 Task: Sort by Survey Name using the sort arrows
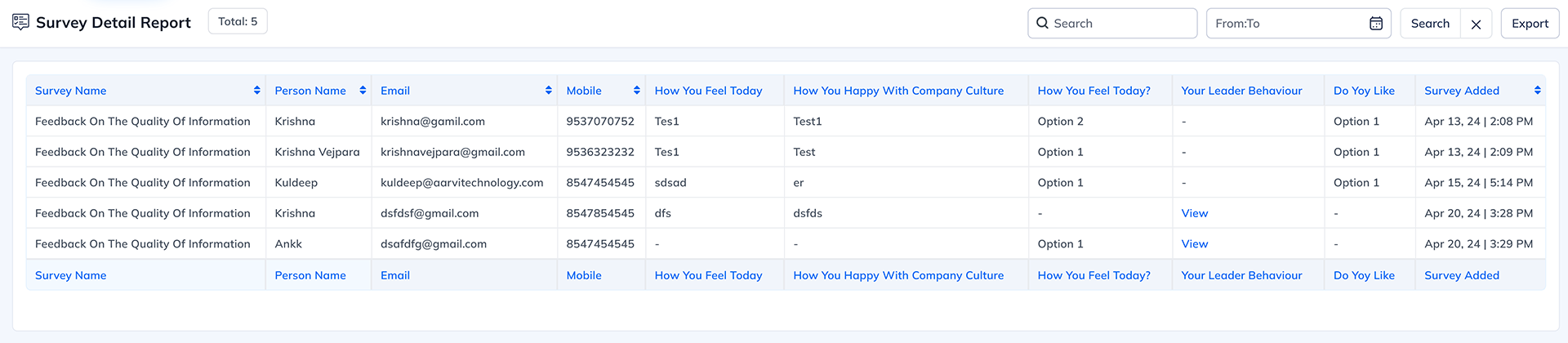click(x=257, y=91)
